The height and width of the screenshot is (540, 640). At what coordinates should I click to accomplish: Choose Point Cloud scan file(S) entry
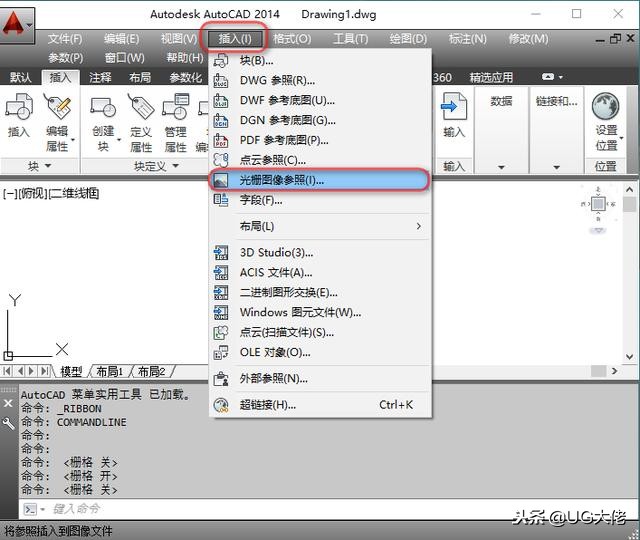(x=320, y=332)
